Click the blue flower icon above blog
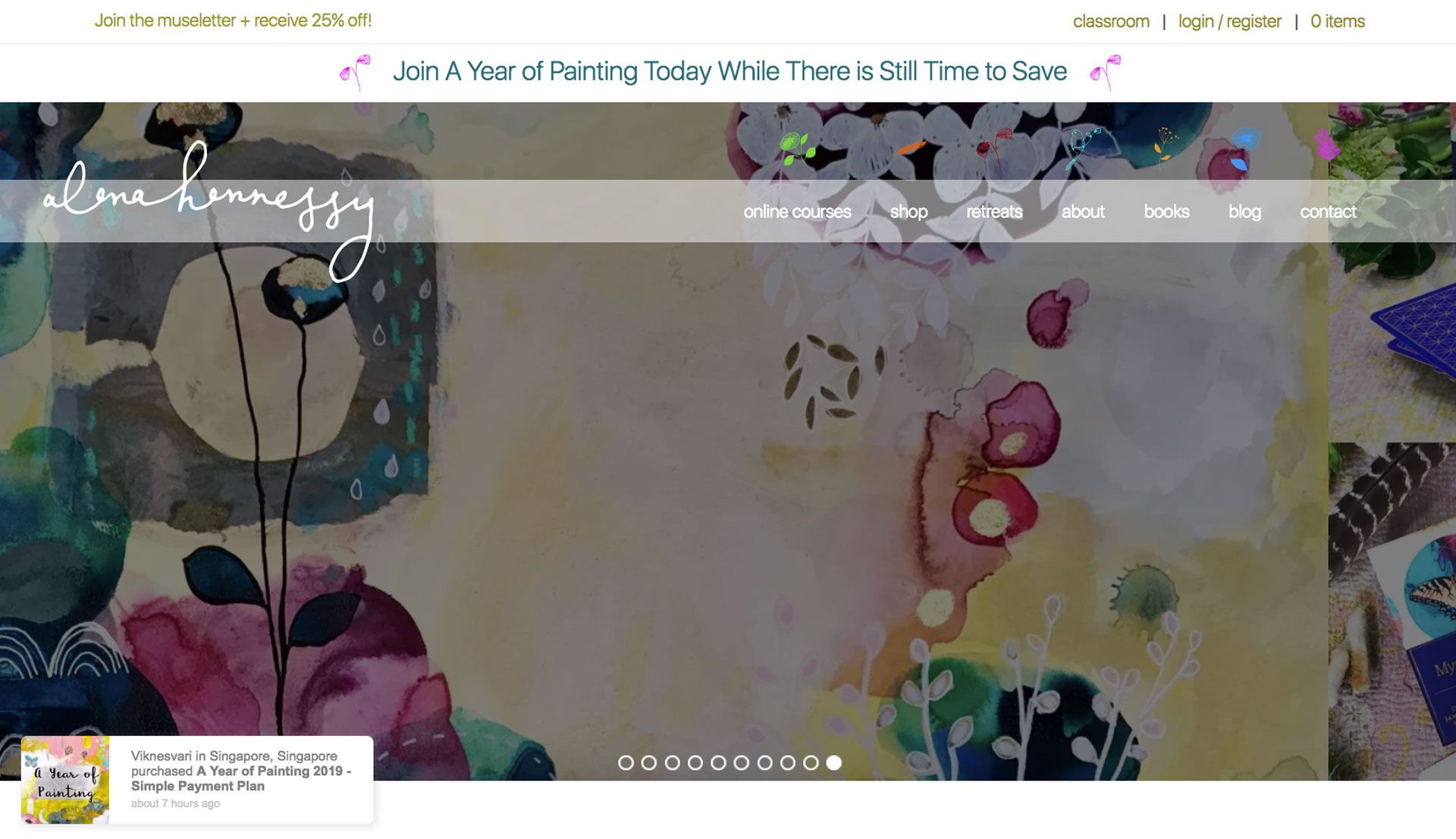The height and width of the screenshot is (839, 1456). pos(1244,148)
